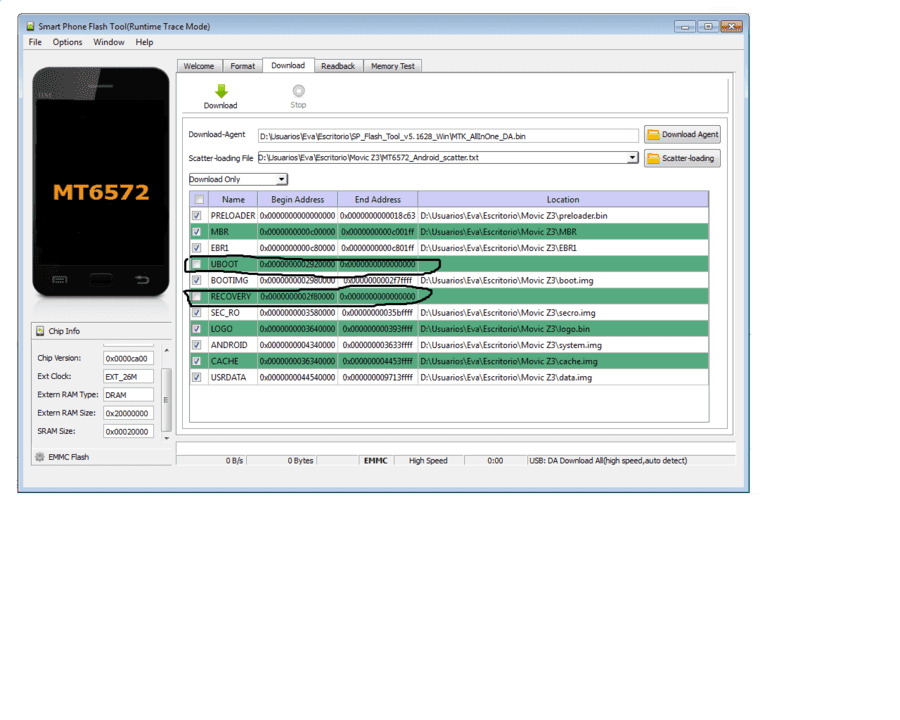This screenshot has width=900, height=720.
Task: Check the UBOOT partition checkbox
Action: coord(197,264)
